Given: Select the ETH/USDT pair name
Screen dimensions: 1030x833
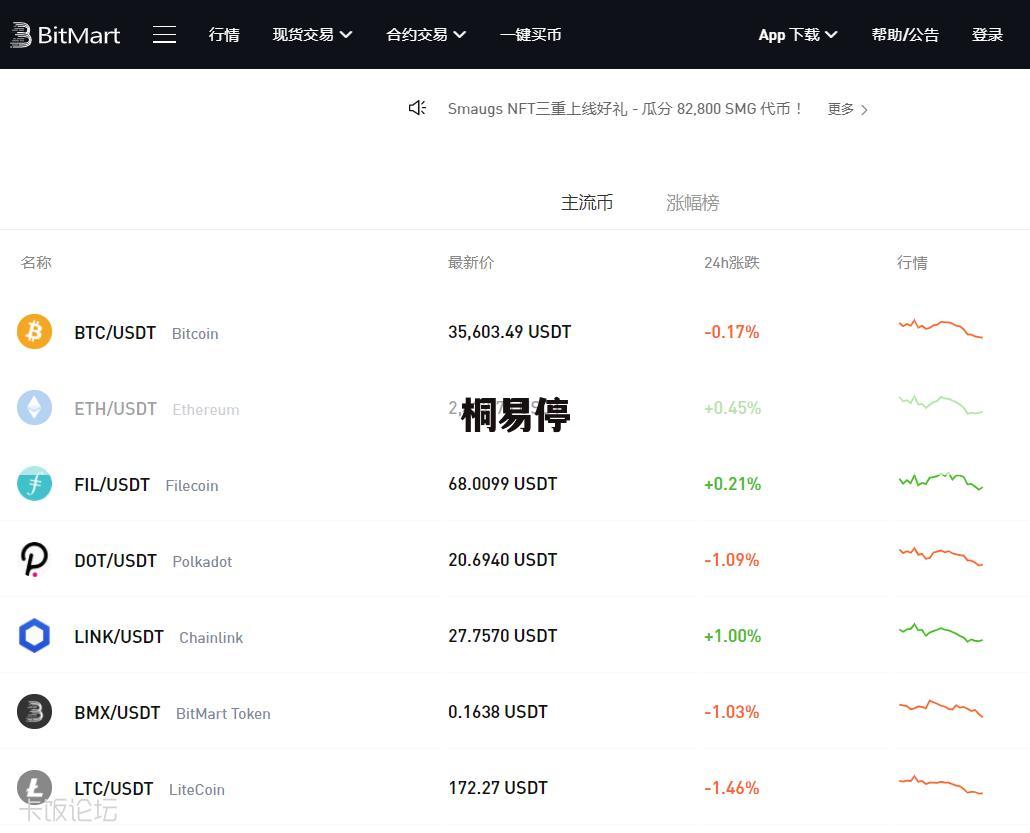Looking at the screenshot, I should (115, 409).
